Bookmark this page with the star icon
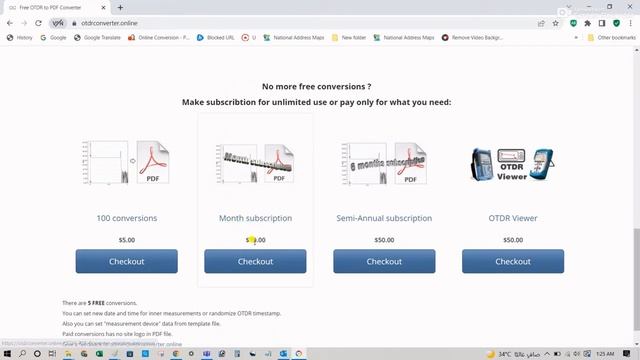640x360 pixels. coord(556,23)
